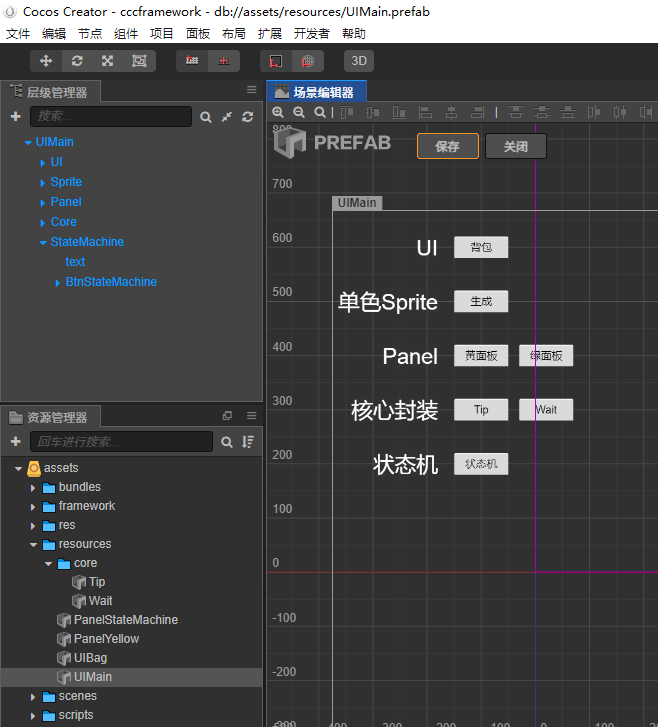This screenshot has width=658, height=727.
Task: Distribute nodes by horizontal centers
Action: click(620, 112)
